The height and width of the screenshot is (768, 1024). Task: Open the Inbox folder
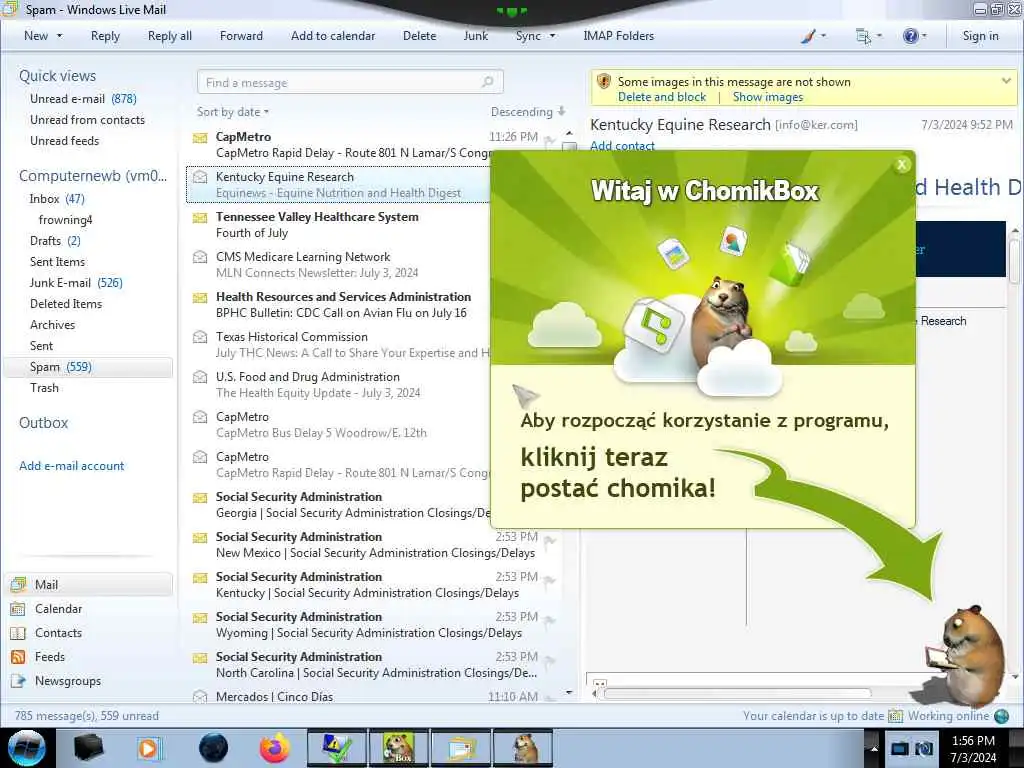(x=57, y=199)
